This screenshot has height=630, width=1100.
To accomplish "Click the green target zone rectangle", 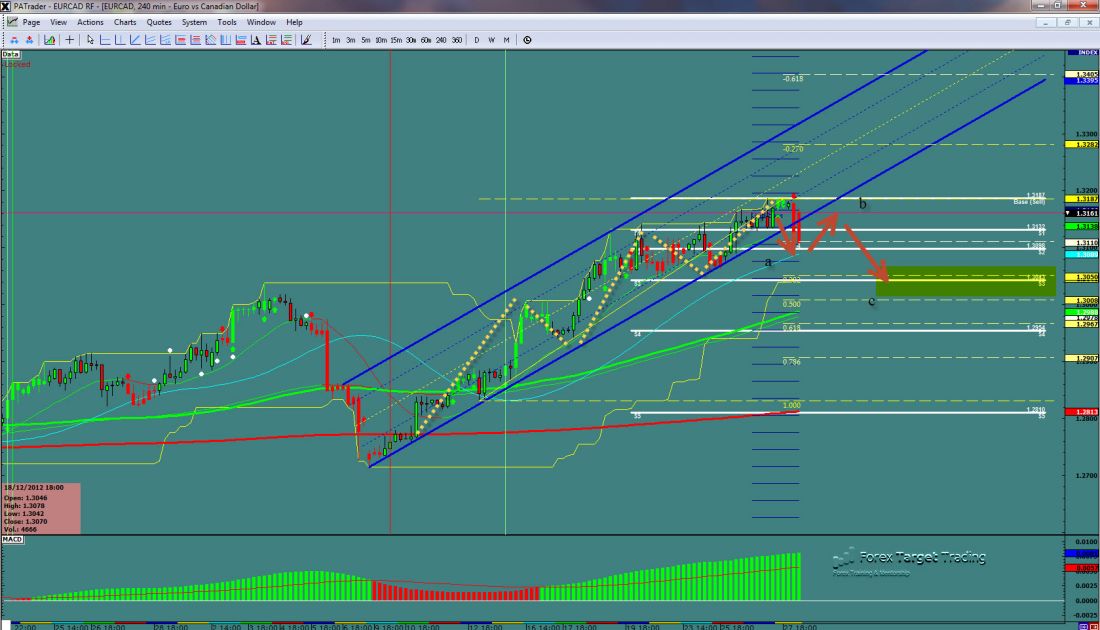I will point(965,282).
